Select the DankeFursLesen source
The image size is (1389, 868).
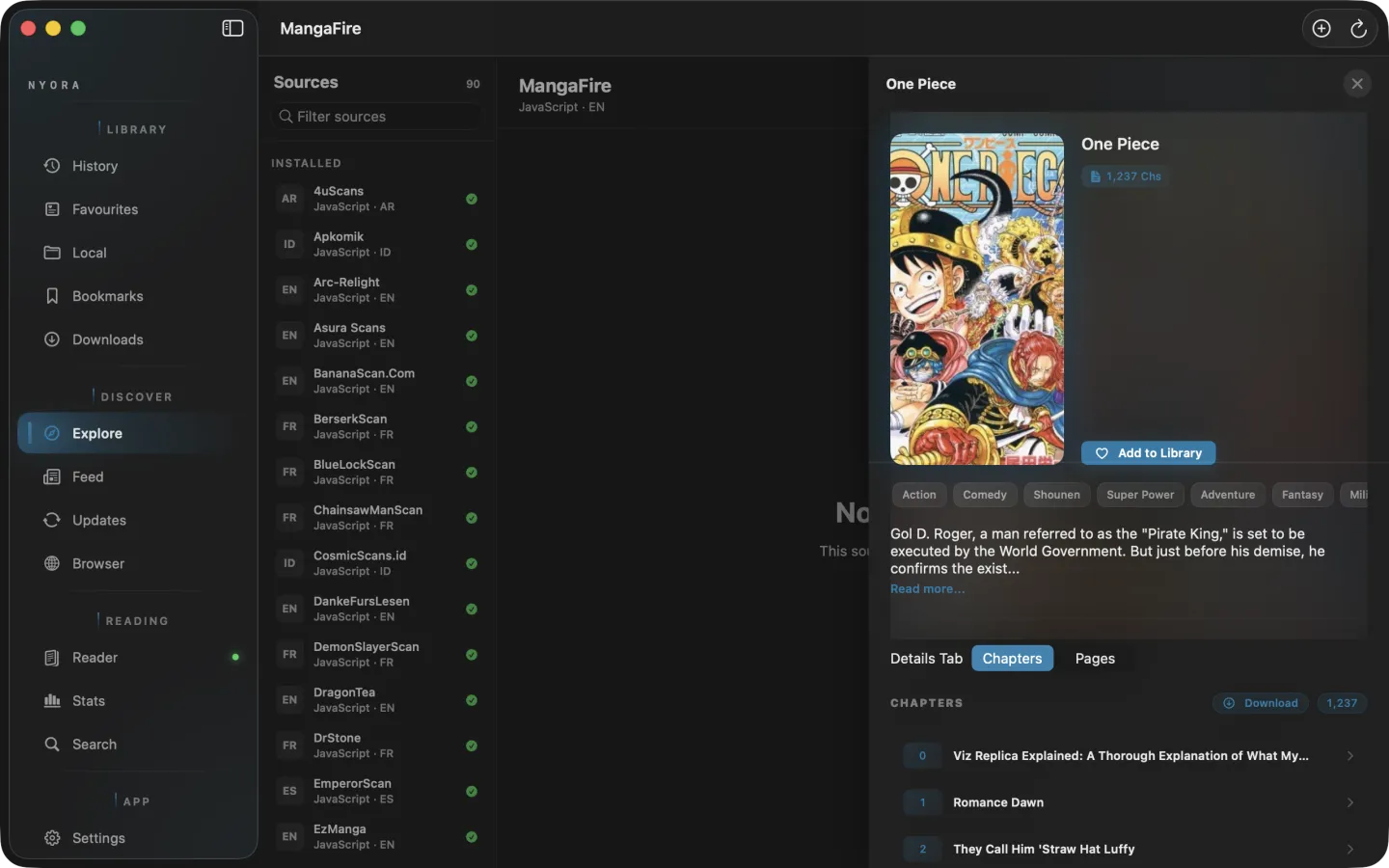[376, 609]
